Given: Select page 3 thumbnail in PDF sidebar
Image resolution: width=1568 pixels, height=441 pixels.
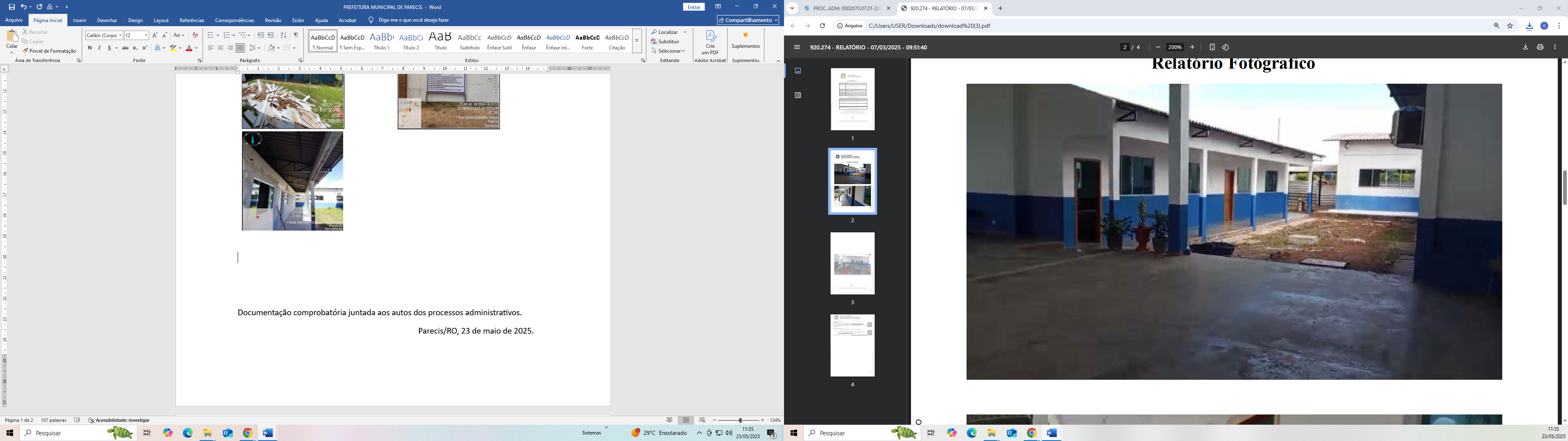Looking at the screenshot, I should click(x=853, y=264).
